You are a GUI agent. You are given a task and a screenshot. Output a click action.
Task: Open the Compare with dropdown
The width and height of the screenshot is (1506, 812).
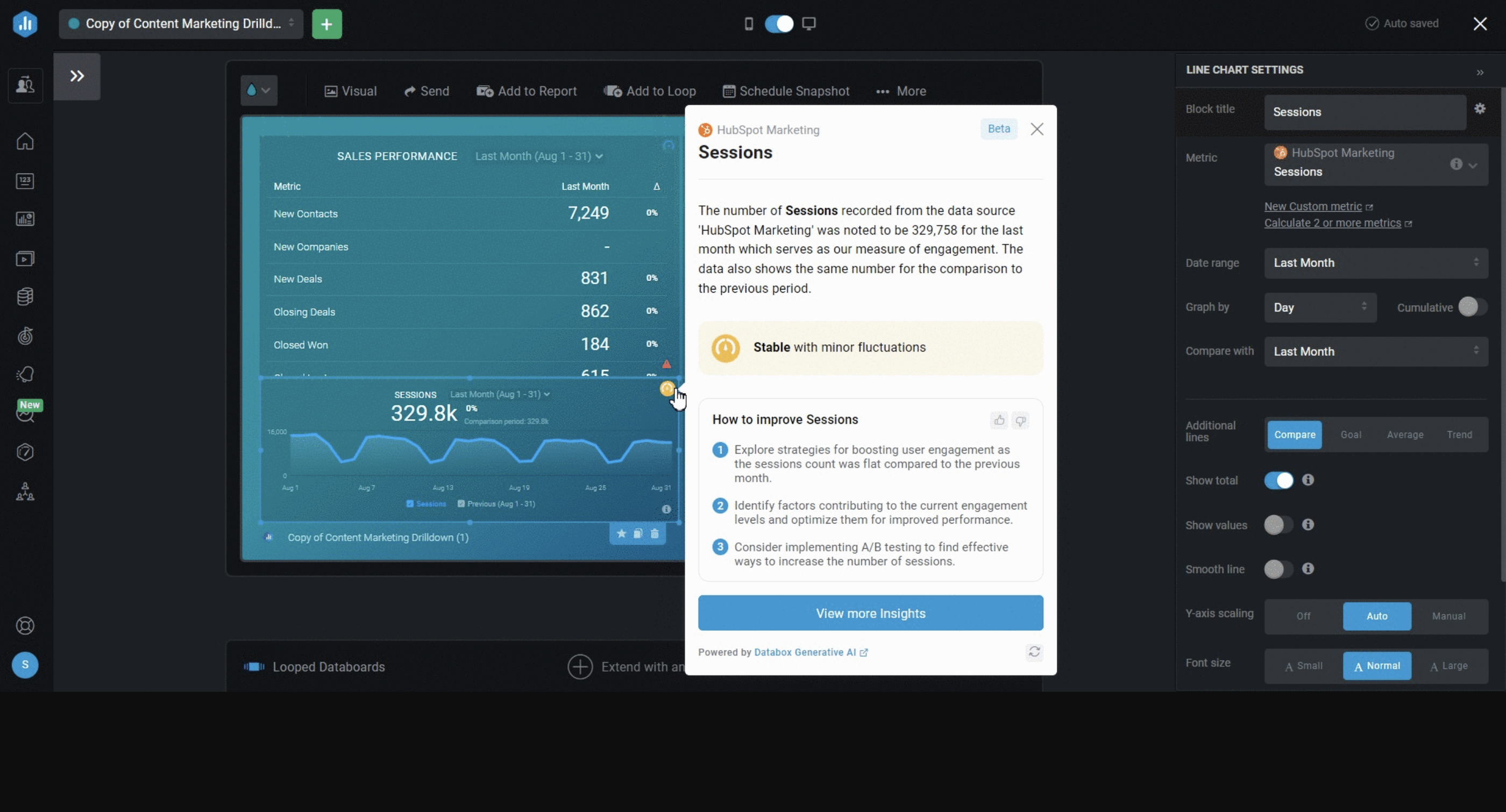[1376, 351]
